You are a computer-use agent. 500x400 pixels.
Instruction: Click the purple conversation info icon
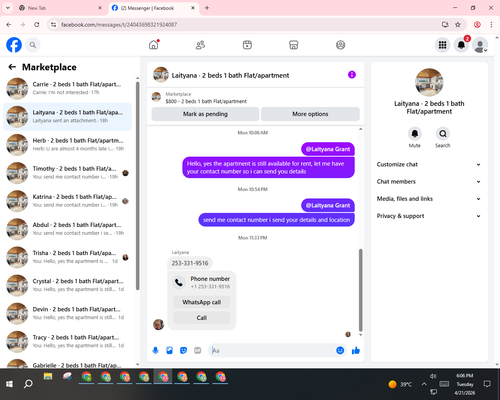(352, 75)
